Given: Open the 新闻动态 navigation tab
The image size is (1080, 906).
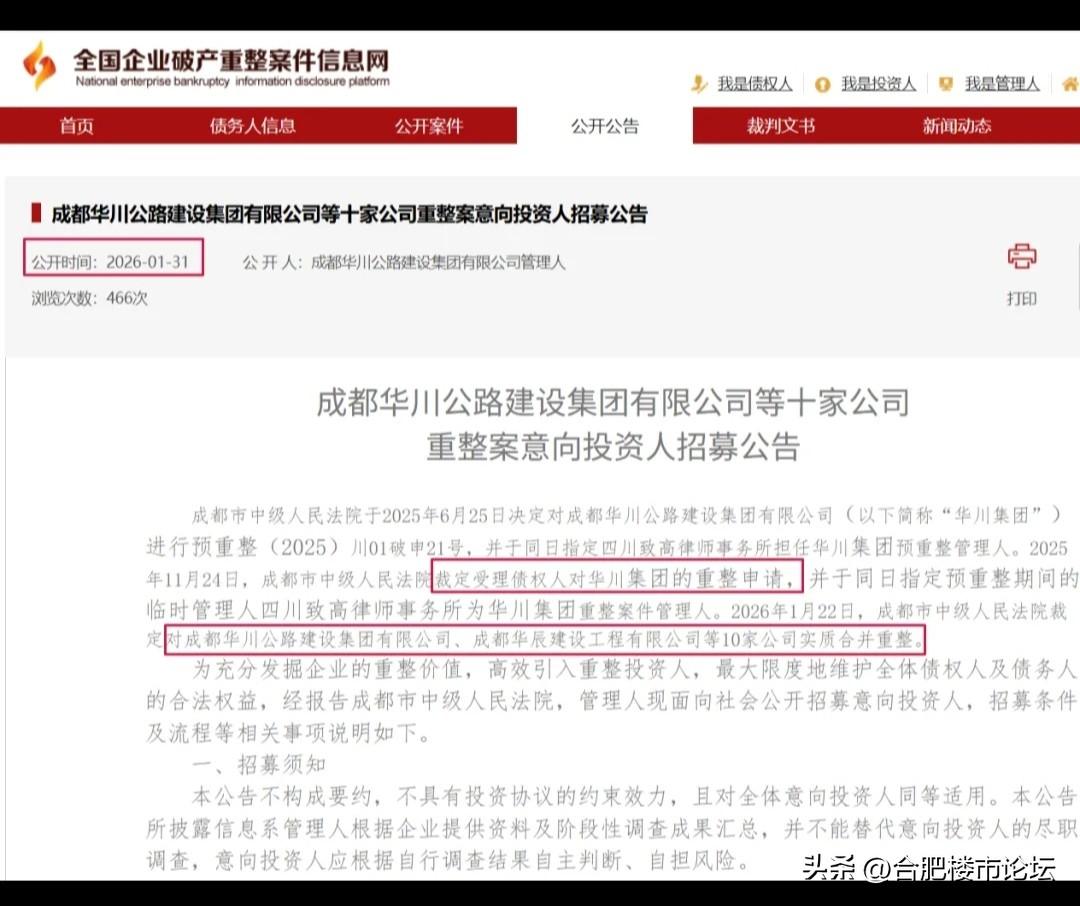Looking at the screenshot, I should 957,125.
